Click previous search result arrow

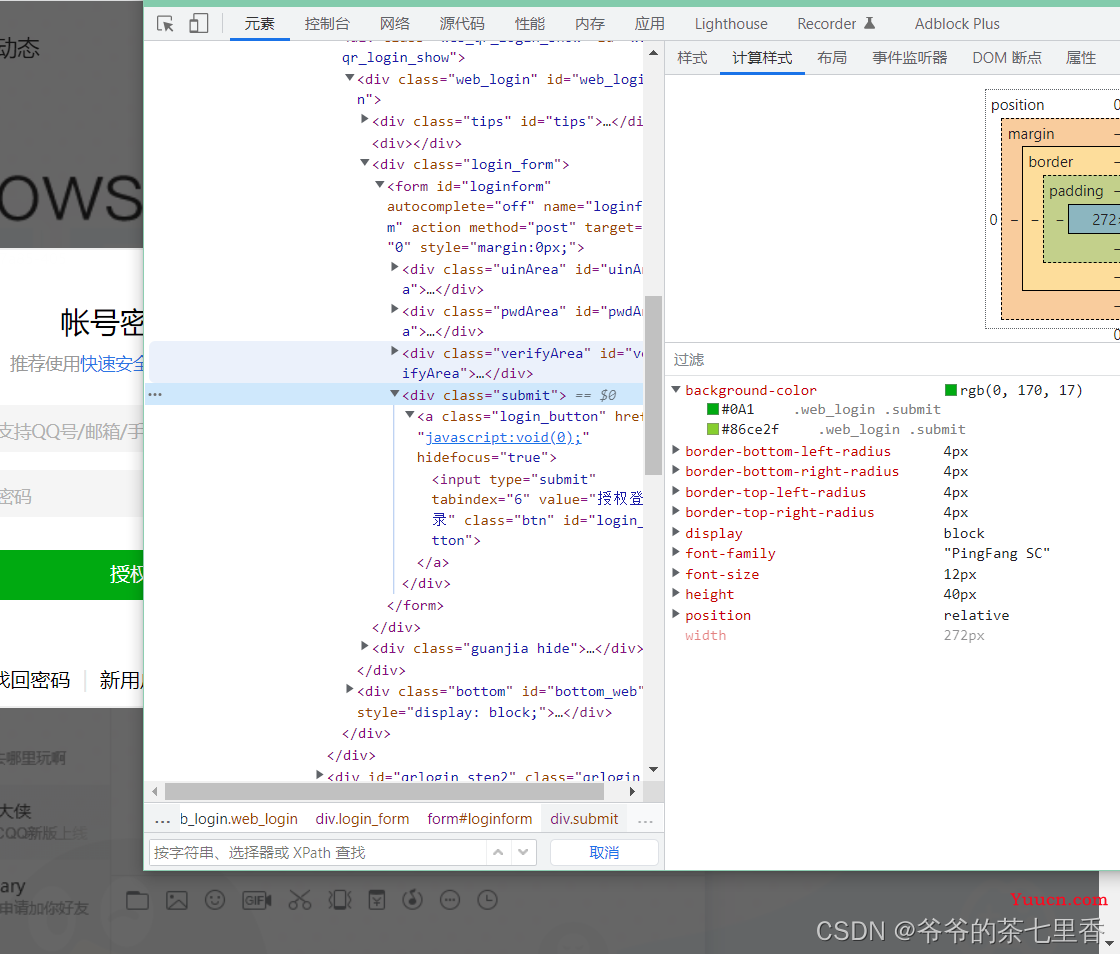(x=499, y=853)
